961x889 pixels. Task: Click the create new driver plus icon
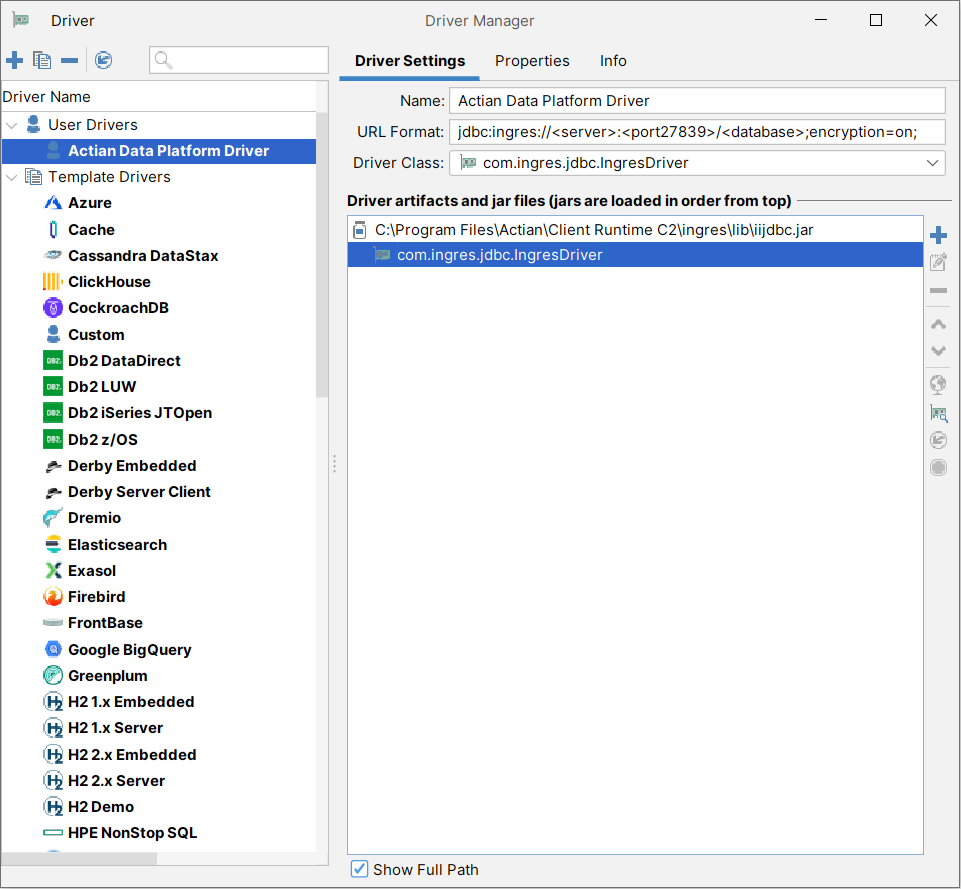tap(14, 61)
